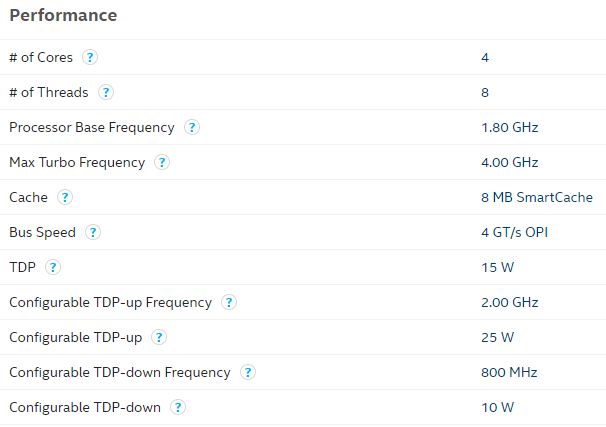Click the Performance section heading
The height and width of the screenshot is (427, 606).
tap(63, 15)
